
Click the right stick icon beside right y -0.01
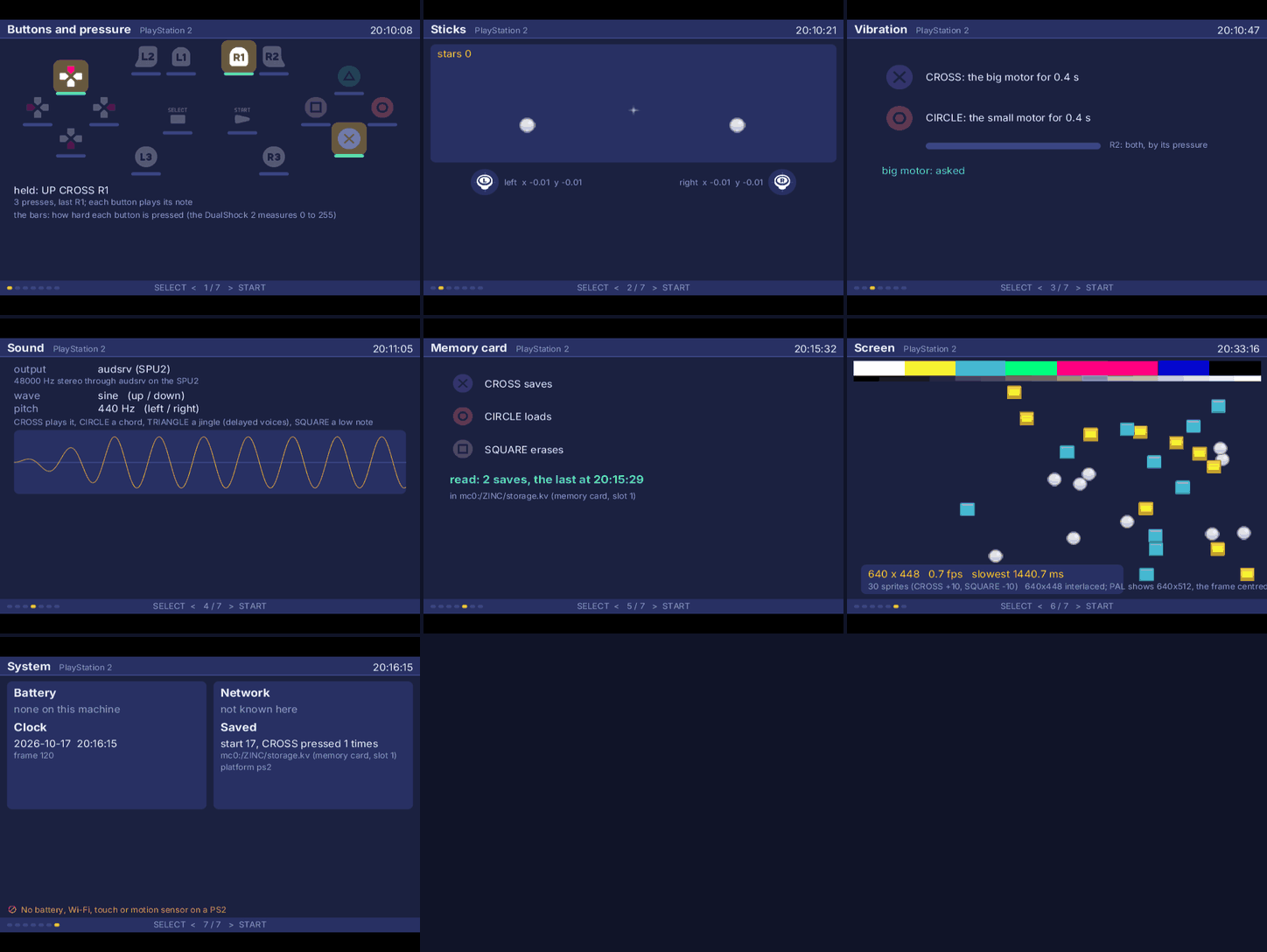pos(782,182)
